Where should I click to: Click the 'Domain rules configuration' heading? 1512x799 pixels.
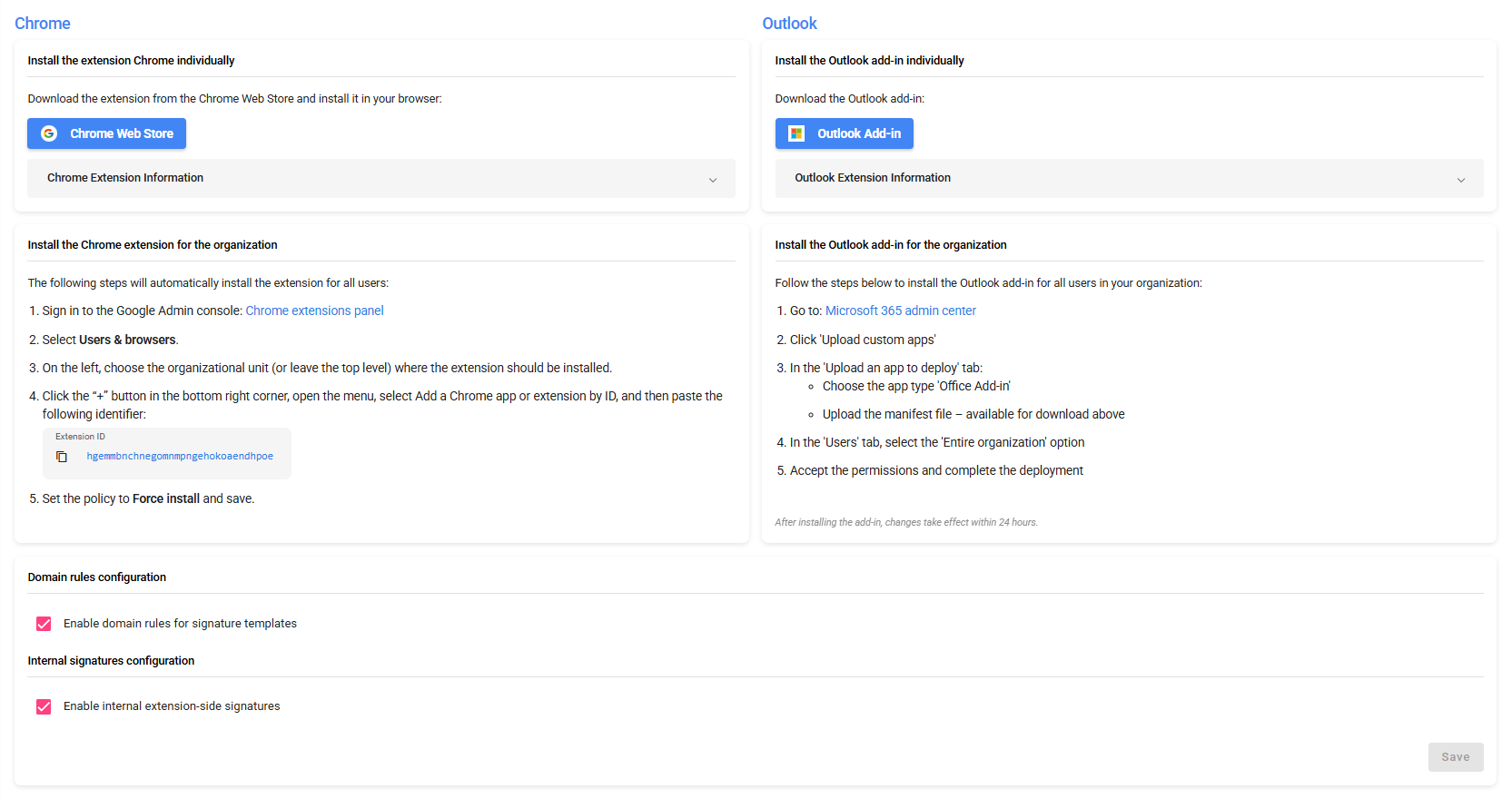click(x=97, y=577)
